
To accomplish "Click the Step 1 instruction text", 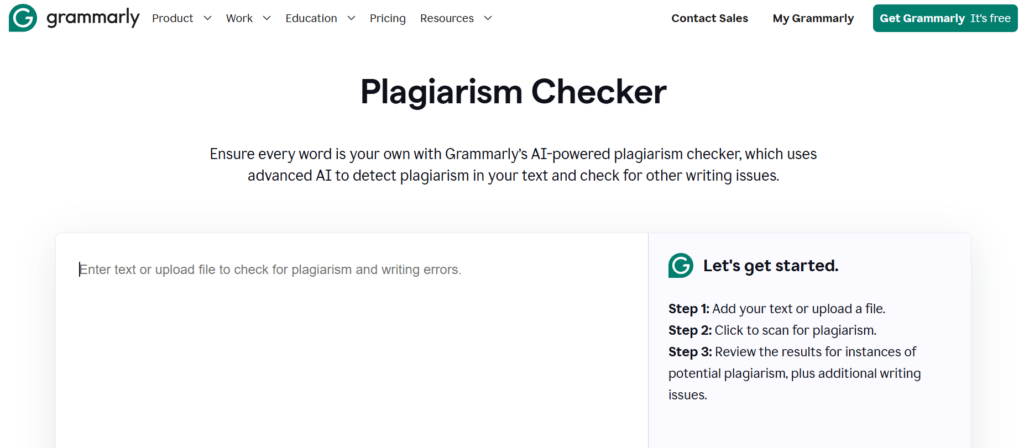I will pyautogui.click(x=776, y=308).
